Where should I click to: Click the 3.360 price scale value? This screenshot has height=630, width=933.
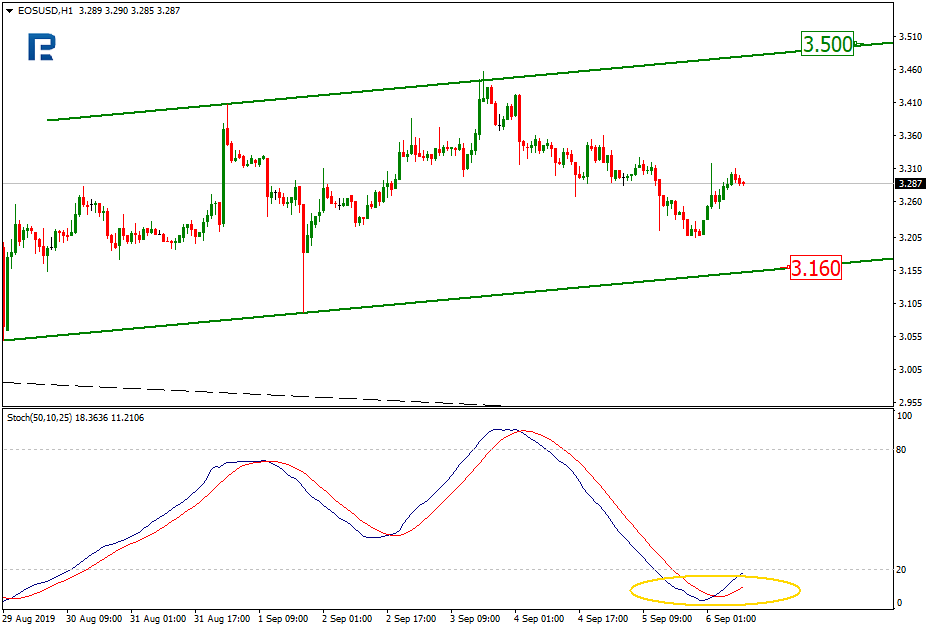coord(910,136)
